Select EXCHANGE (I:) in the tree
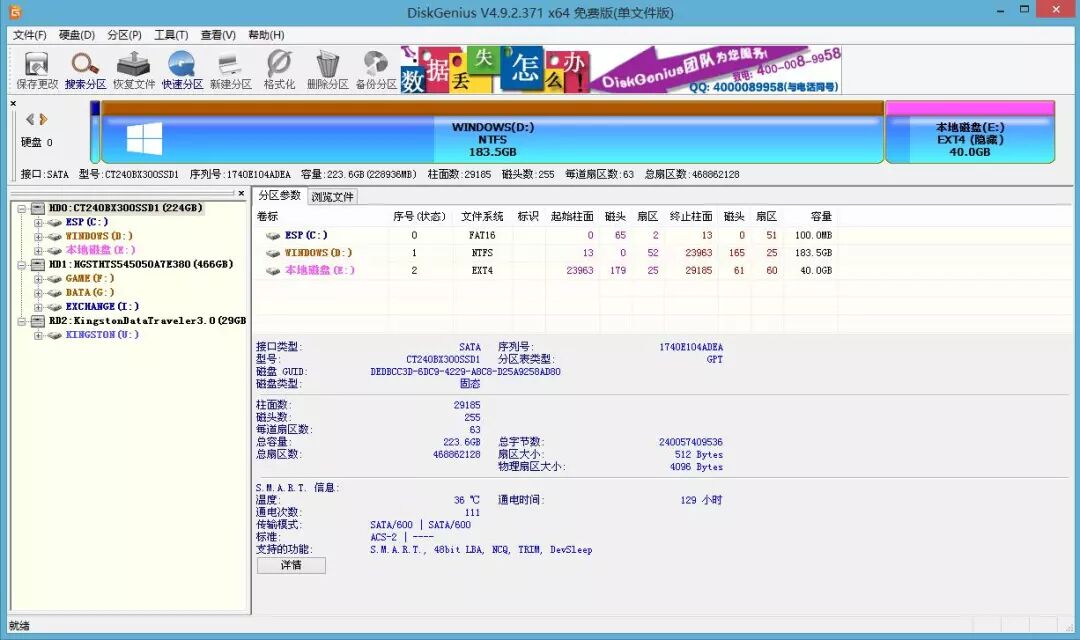 click(x=102, y=307)
